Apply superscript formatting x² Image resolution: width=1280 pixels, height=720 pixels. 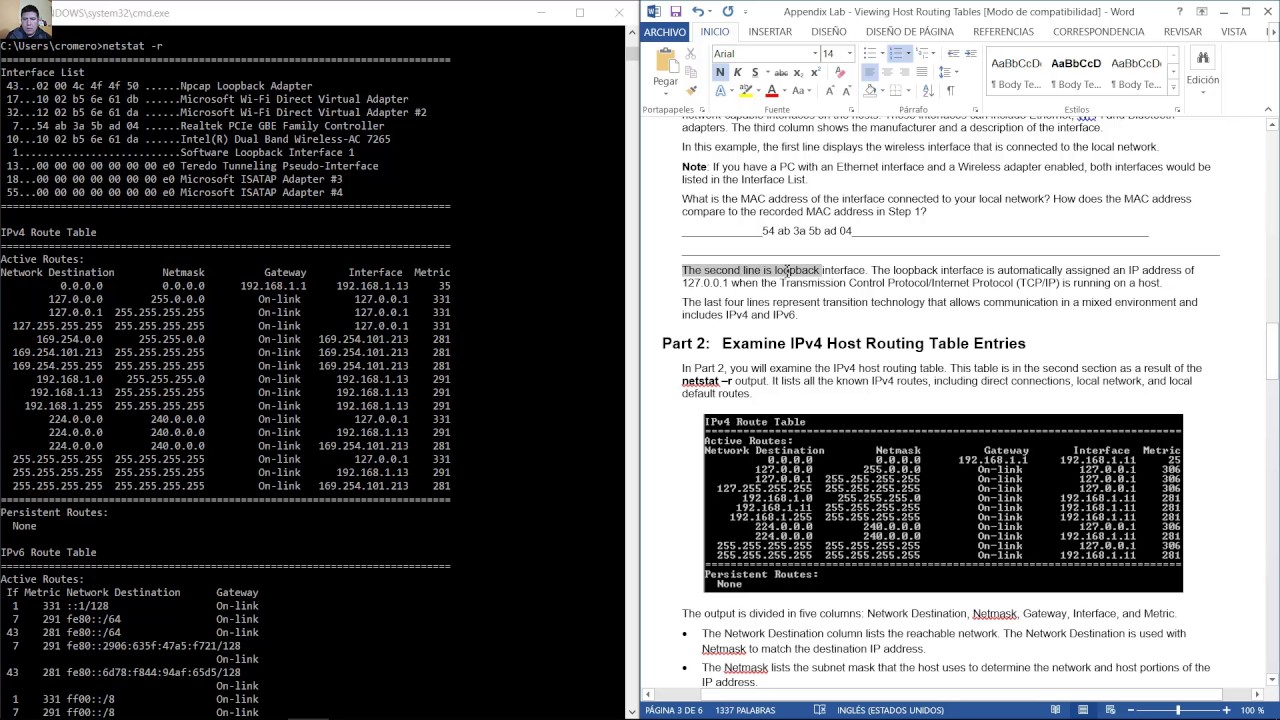815,72
